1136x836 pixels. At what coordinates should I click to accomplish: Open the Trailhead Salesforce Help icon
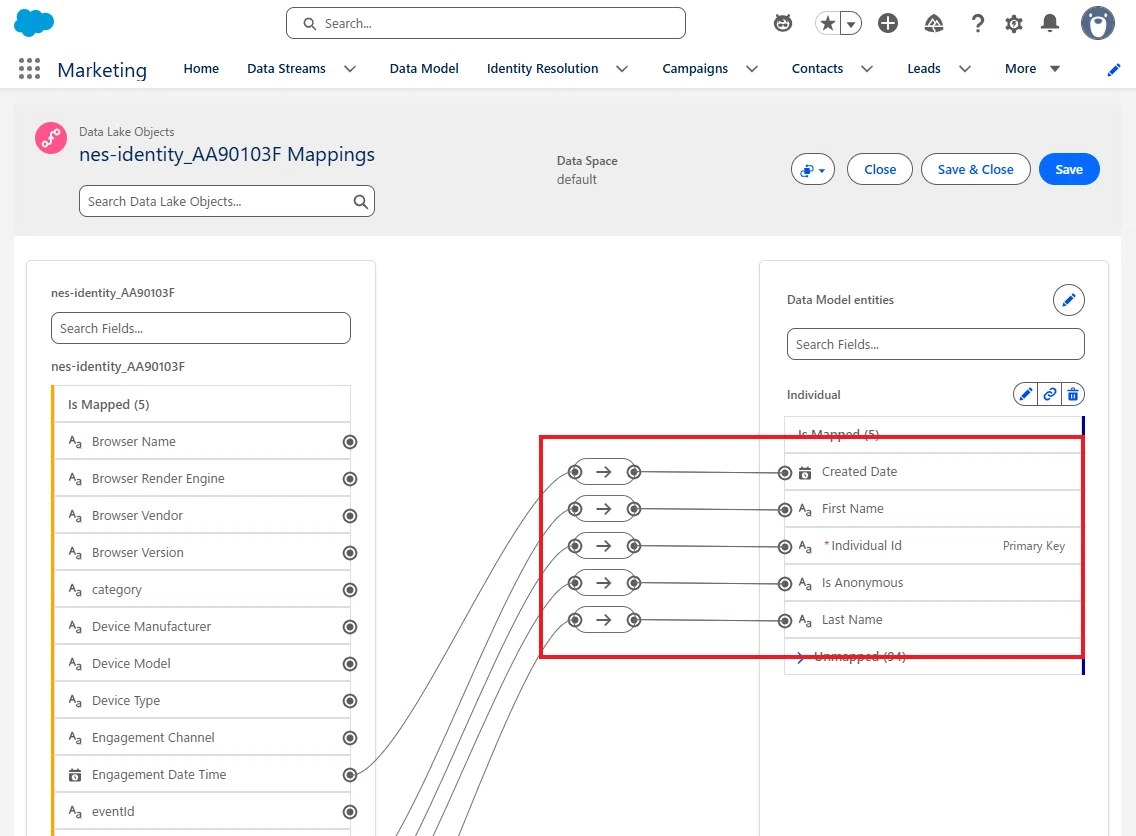coord(934,23)
